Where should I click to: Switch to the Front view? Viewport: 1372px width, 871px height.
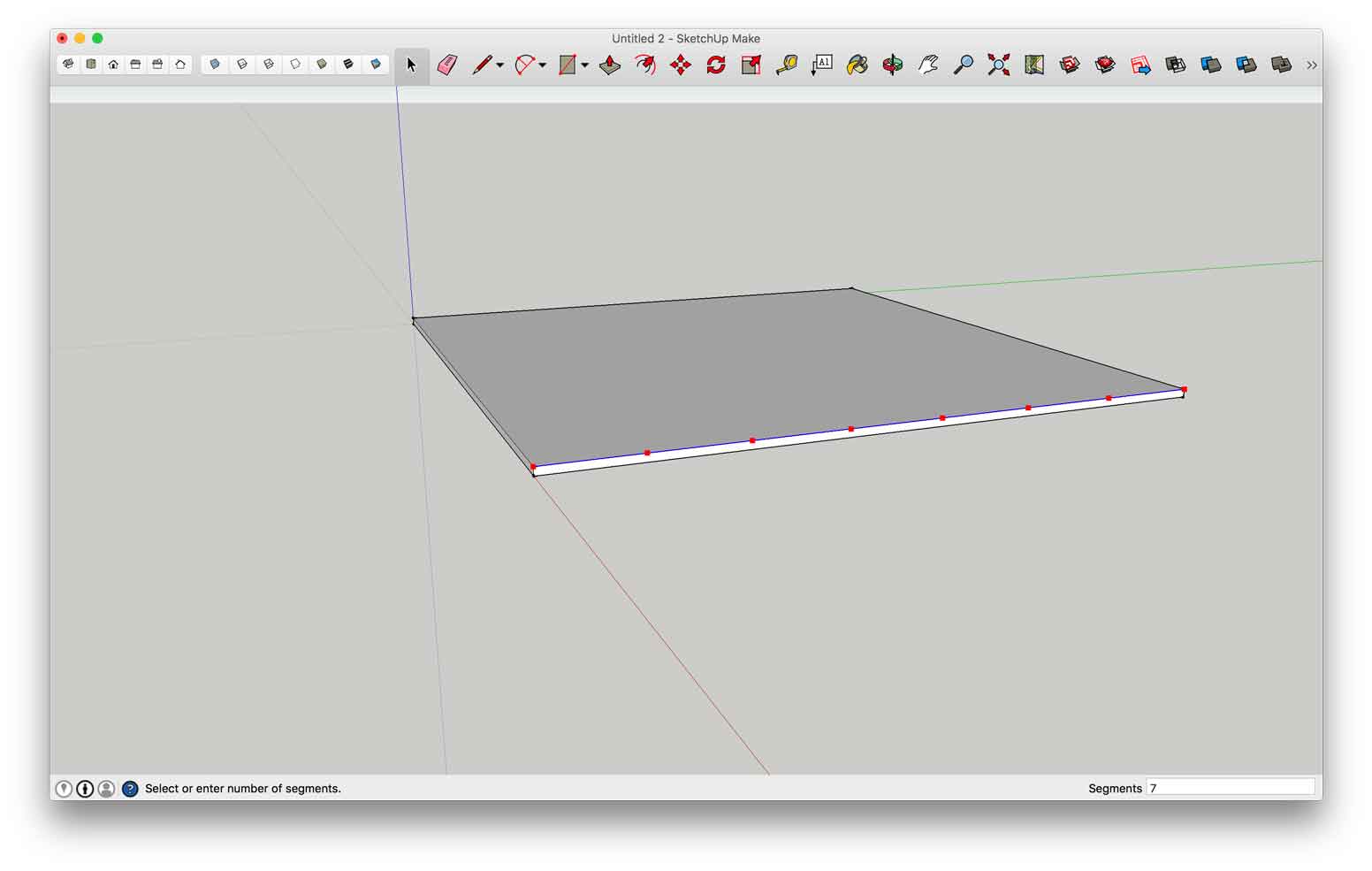[x=113, y=65]
